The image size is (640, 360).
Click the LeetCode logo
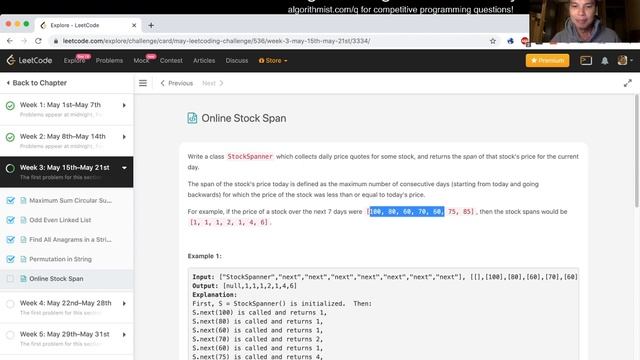29,60
